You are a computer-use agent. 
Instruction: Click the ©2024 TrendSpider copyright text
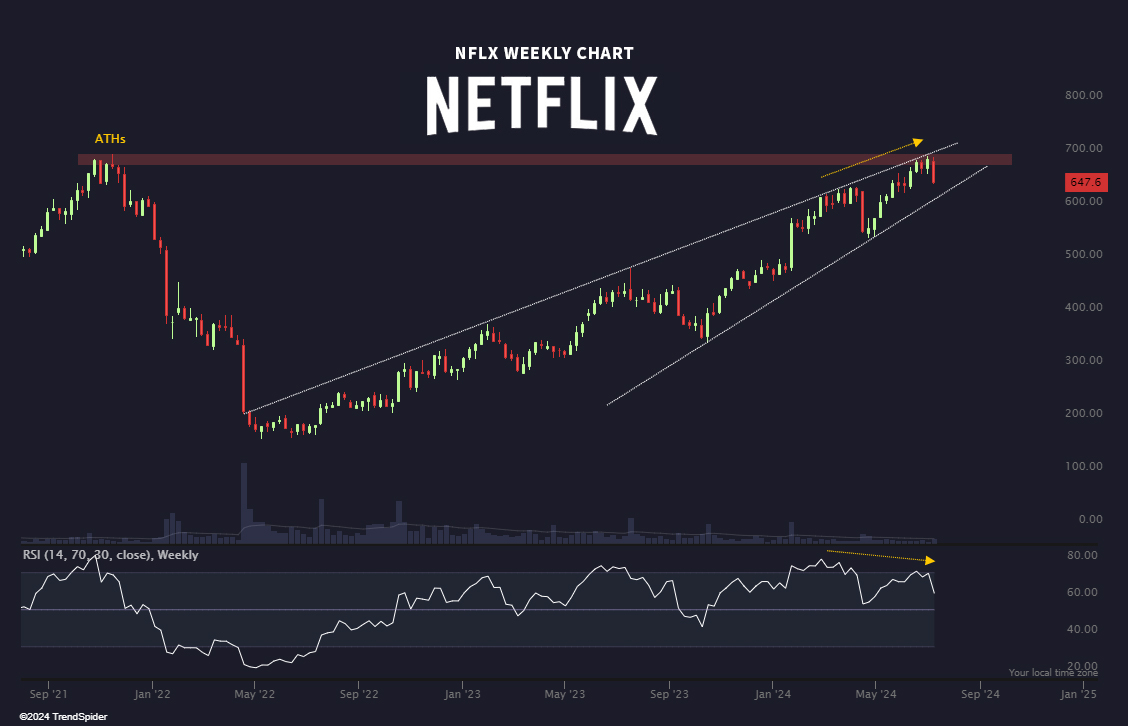[63, 717]
